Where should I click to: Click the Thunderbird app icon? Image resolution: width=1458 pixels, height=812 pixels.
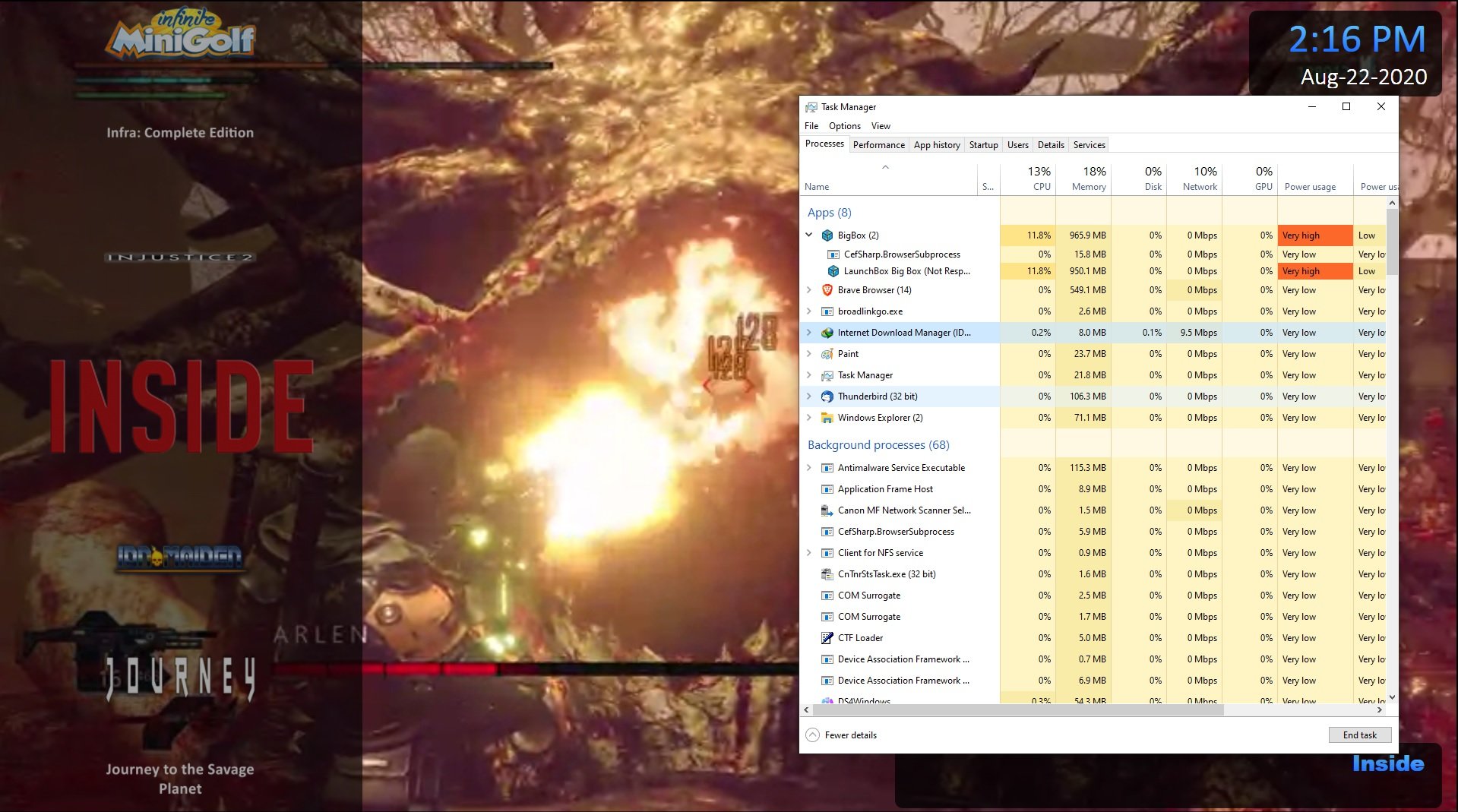coord(827,397)
